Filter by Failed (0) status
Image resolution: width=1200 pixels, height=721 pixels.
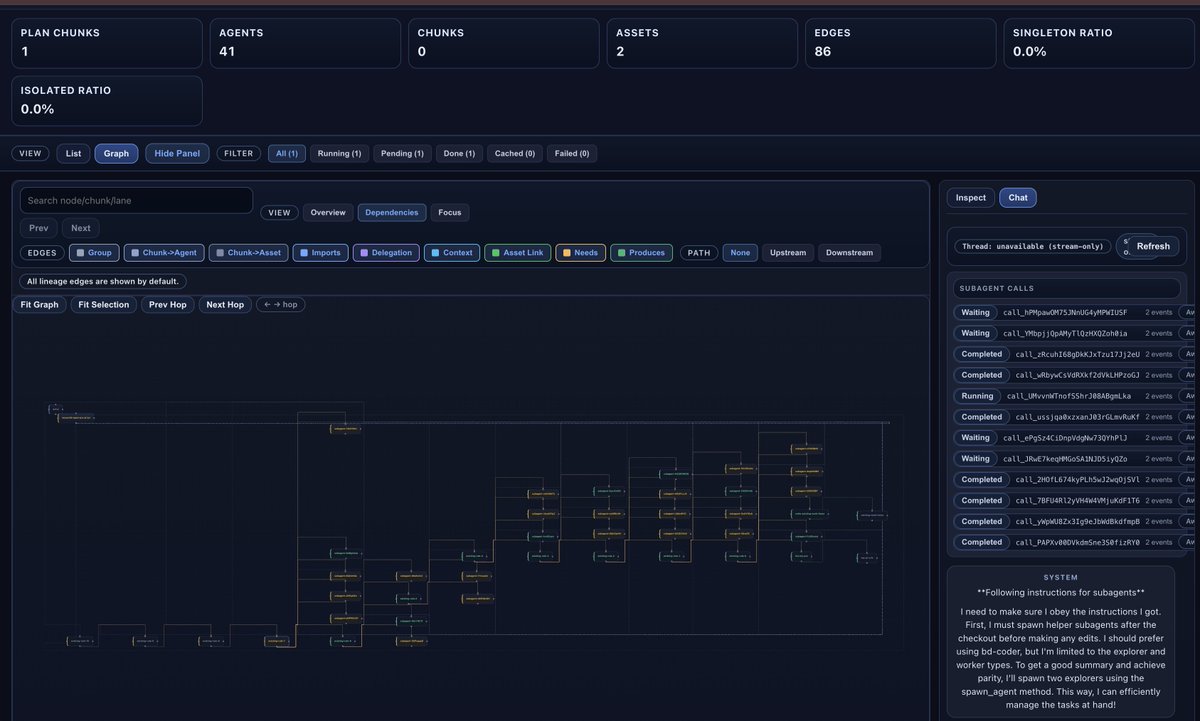pyautogui.click(x=572, y=153)
